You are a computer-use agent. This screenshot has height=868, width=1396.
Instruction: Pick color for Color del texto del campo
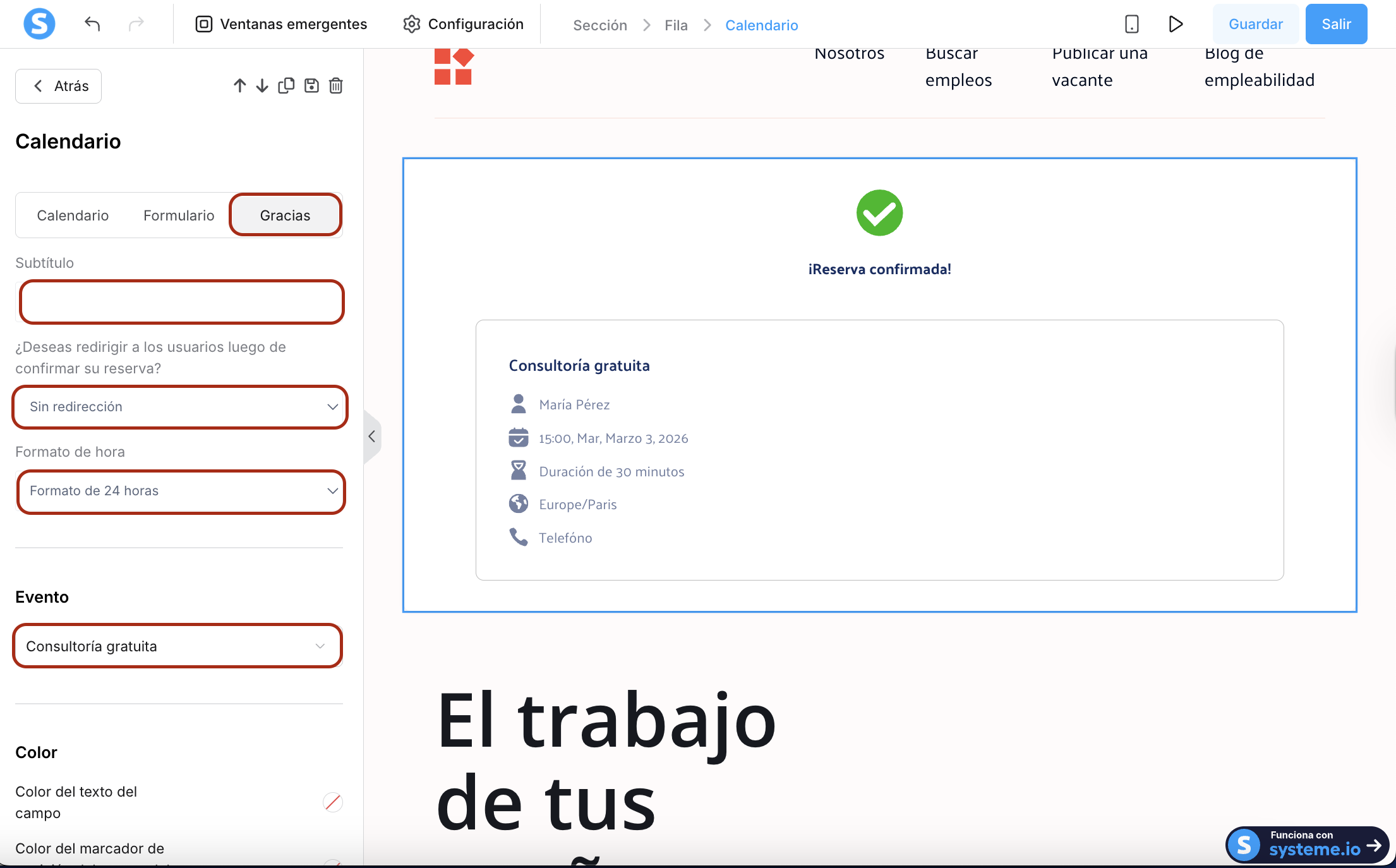pyautogui.click(x=332, y=802)
